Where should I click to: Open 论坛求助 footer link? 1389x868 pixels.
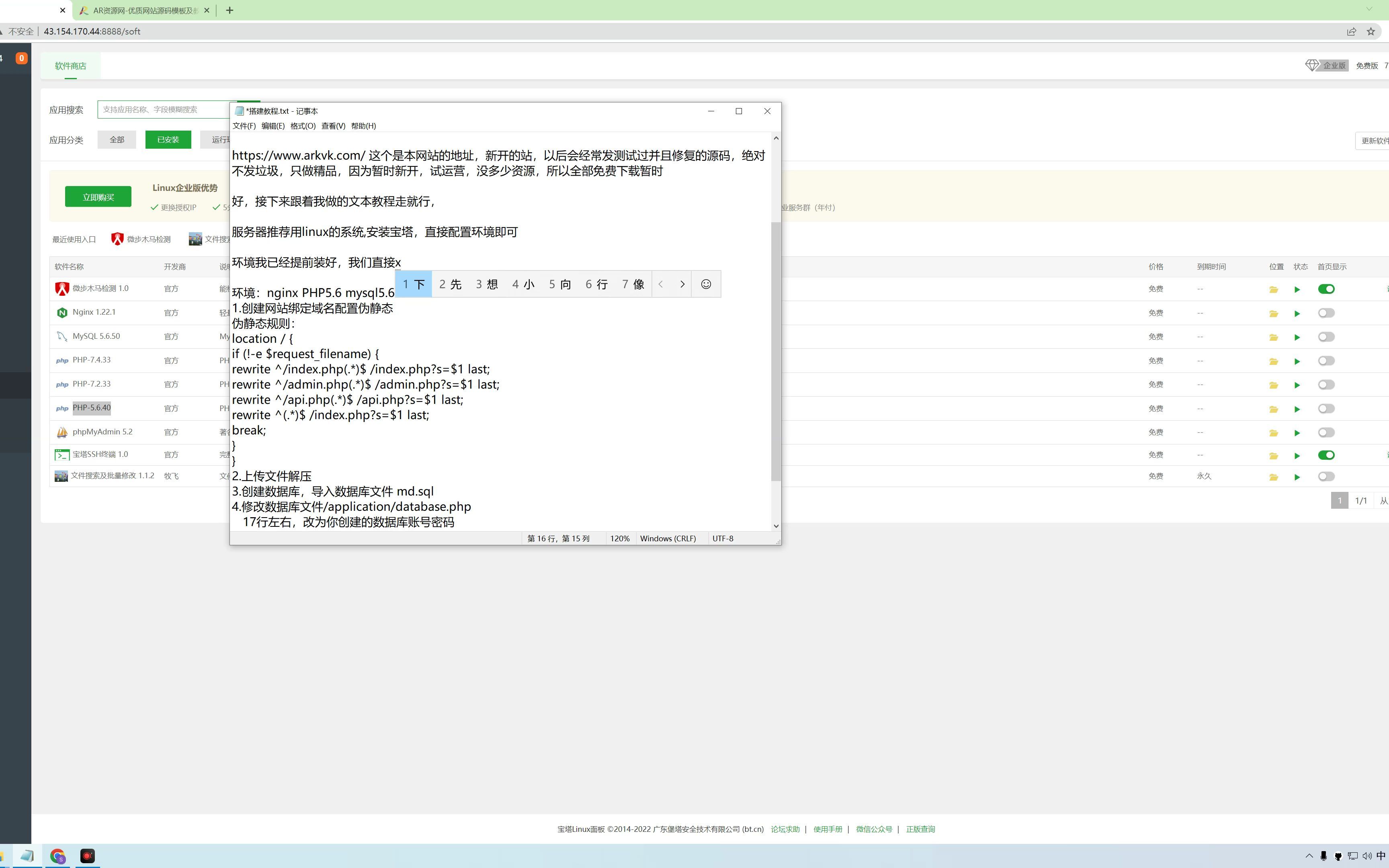tap(785, 829)
